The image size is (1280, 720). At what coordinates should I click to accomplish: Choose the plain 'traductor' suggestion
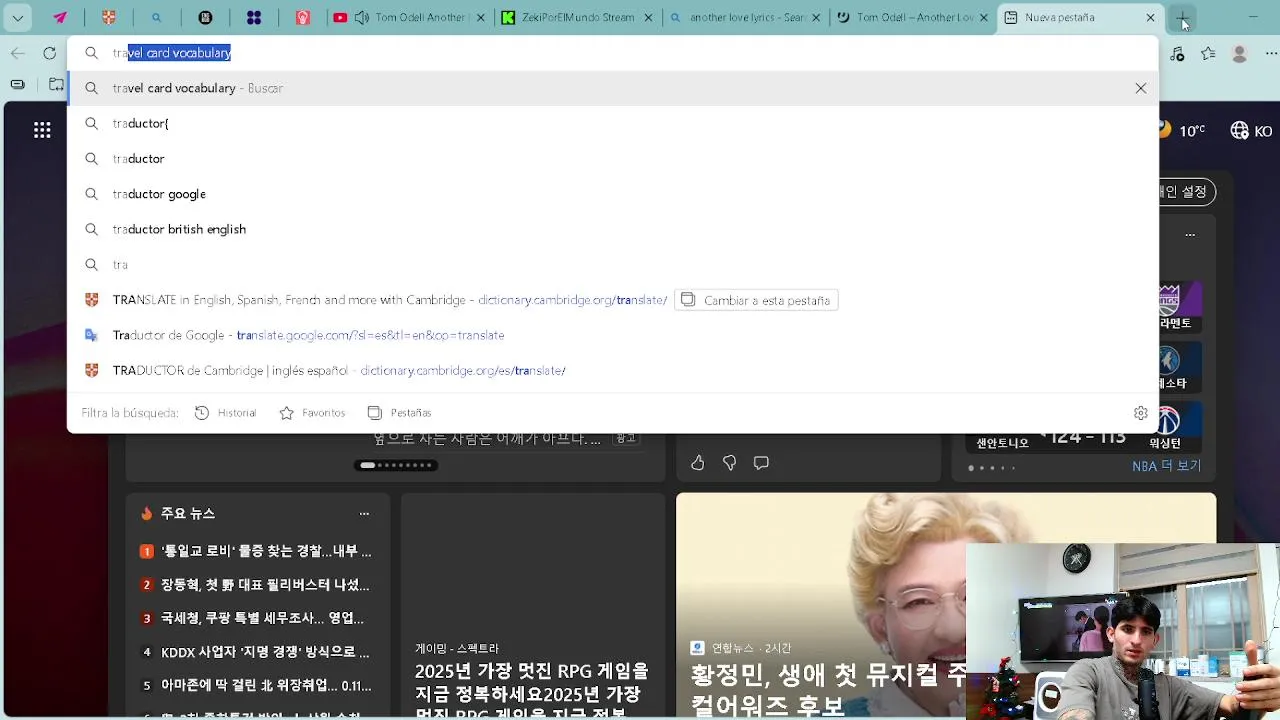point(612,159)
